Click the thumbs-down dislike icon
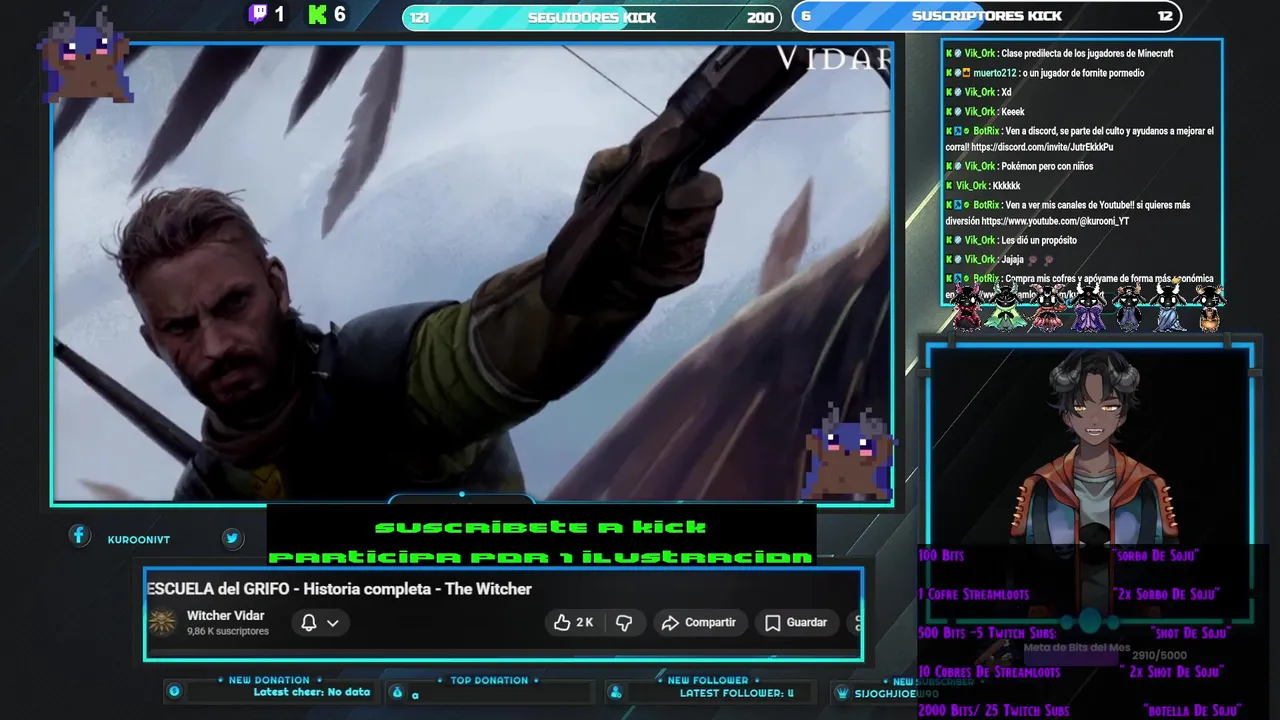 click(624, 622)
